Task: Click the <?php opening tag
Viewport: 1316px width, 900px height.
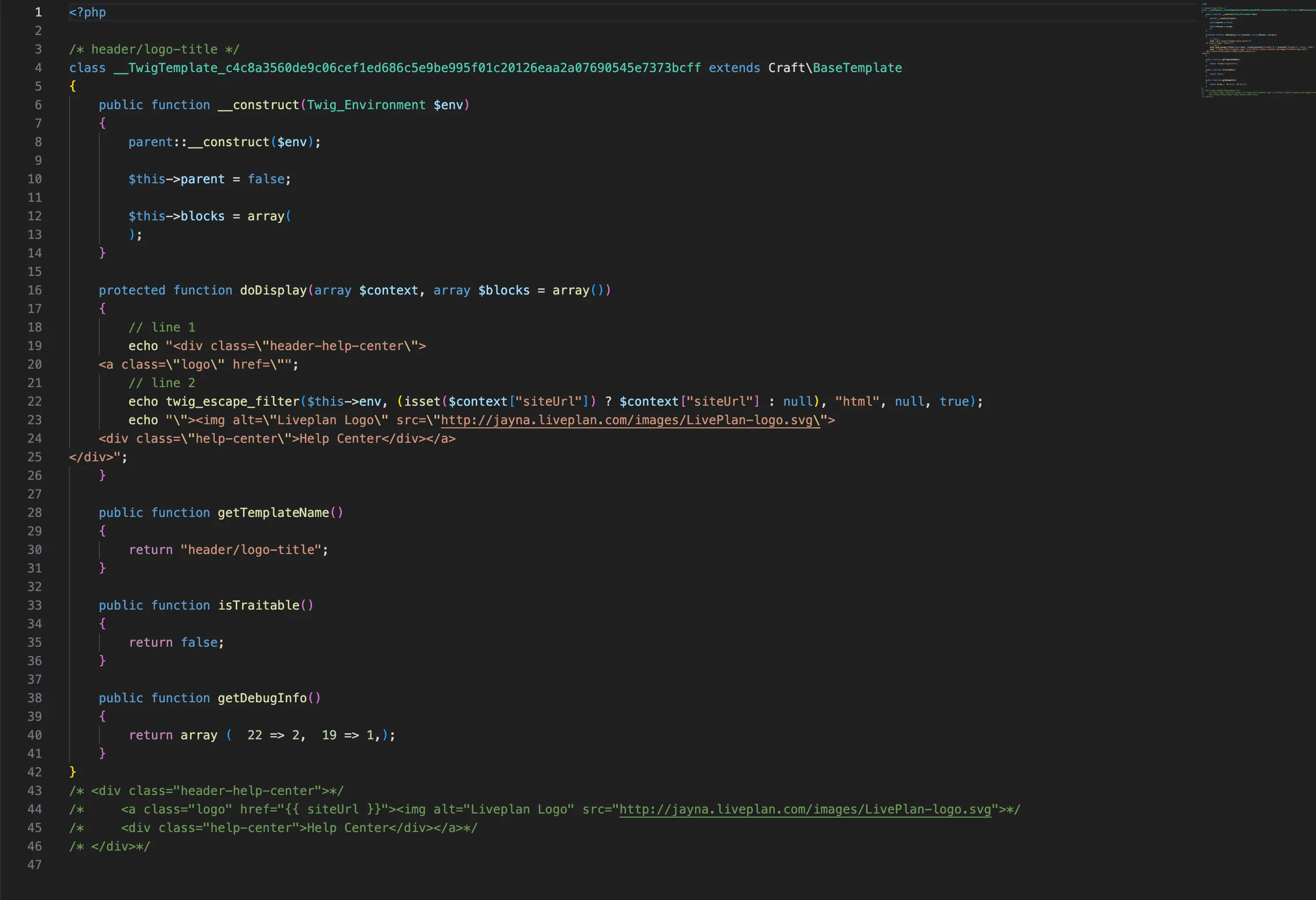Action: [87, 12]
